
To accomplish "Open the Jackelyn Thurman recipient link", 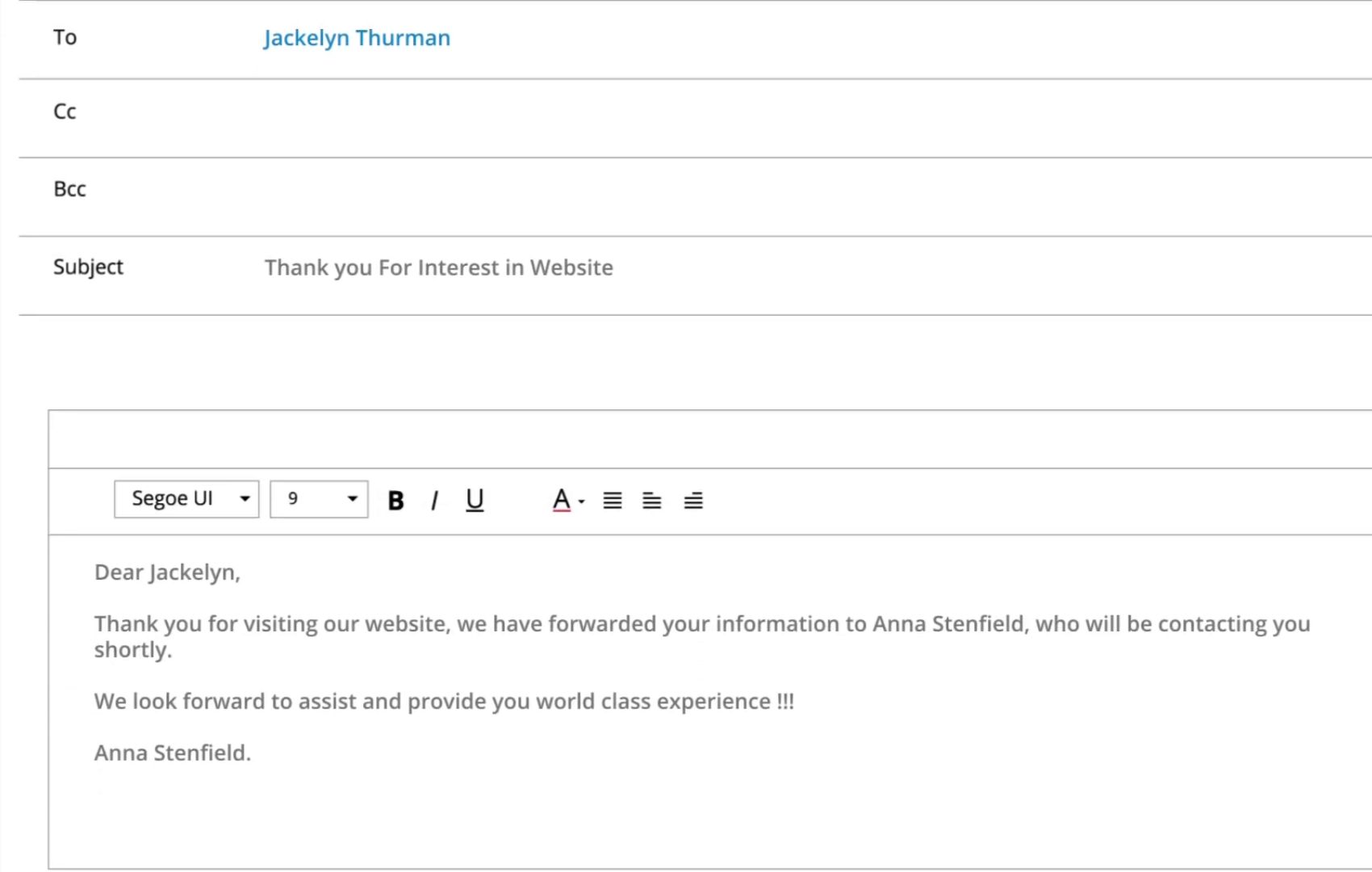I will 357,38.
